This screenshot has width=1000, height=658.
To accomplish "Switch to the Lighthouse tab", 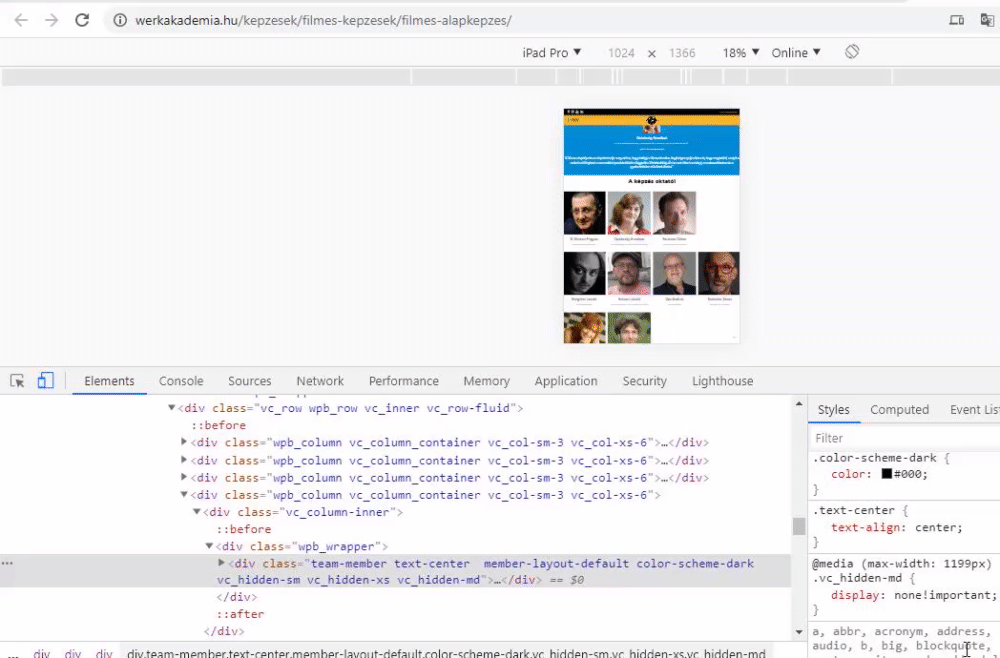I will coord(723,381).
